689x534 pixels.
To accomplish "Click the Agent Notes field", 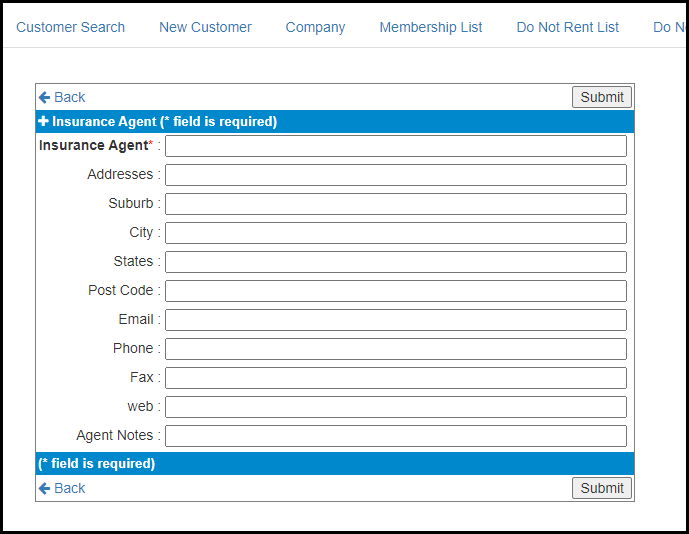I will 396,436.
